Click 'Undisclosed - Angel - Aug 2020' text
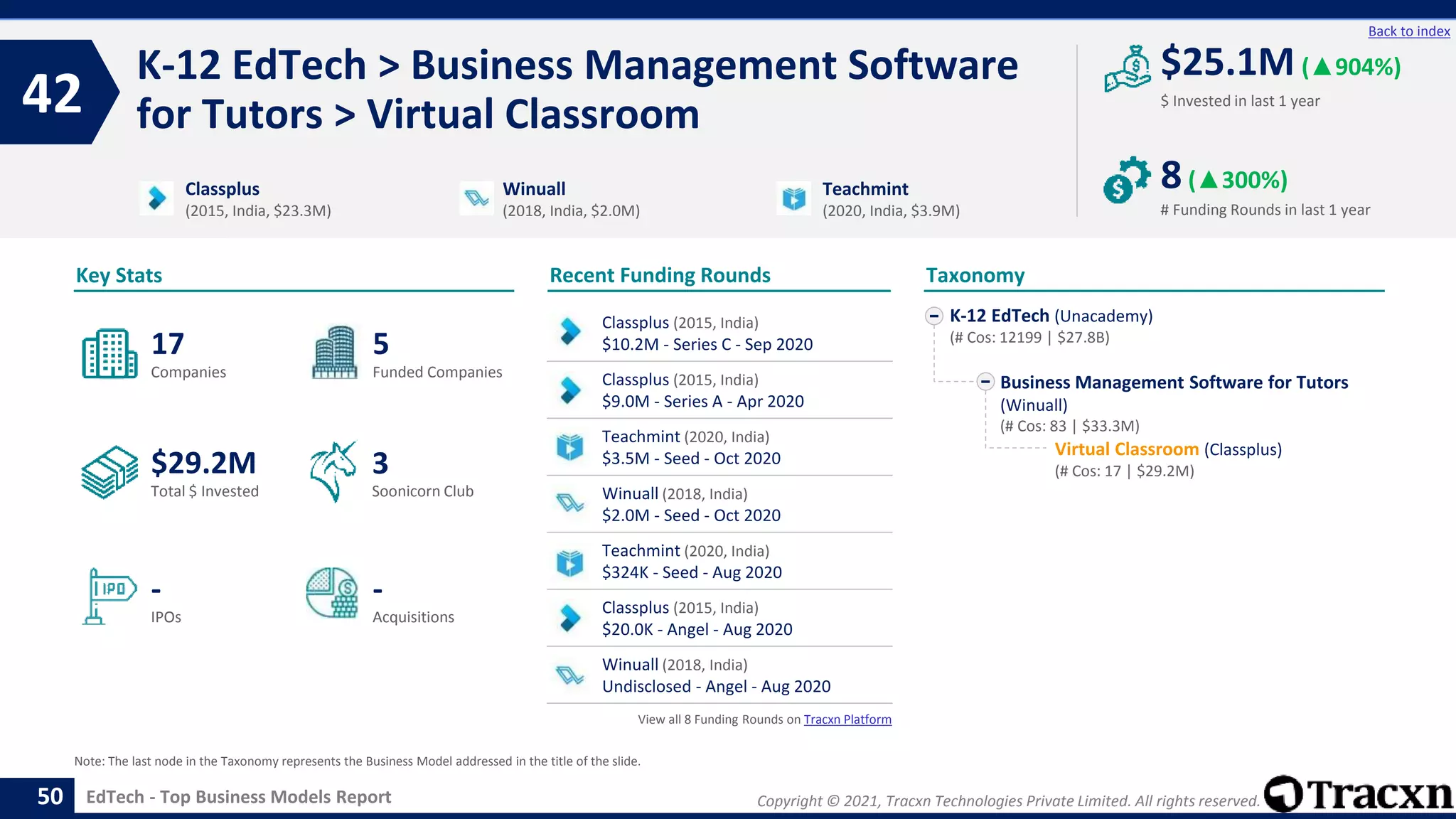 pyautogui.click(x=717, y=687)
